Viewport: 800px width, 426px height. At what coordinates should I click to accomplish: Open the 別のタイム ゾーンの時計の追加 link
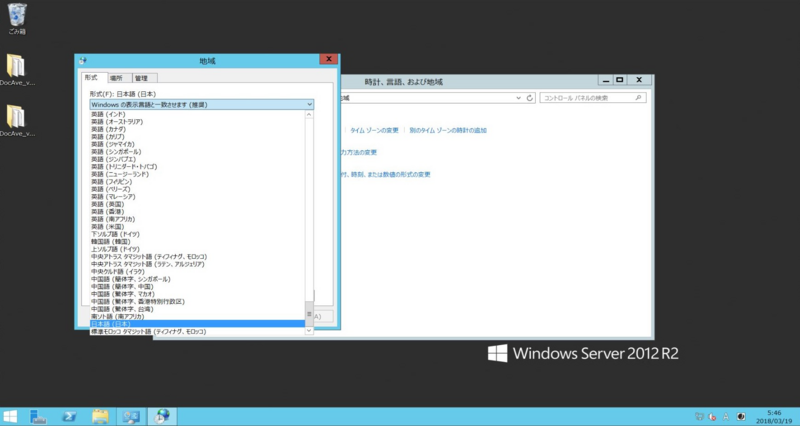tap(448, 131)
